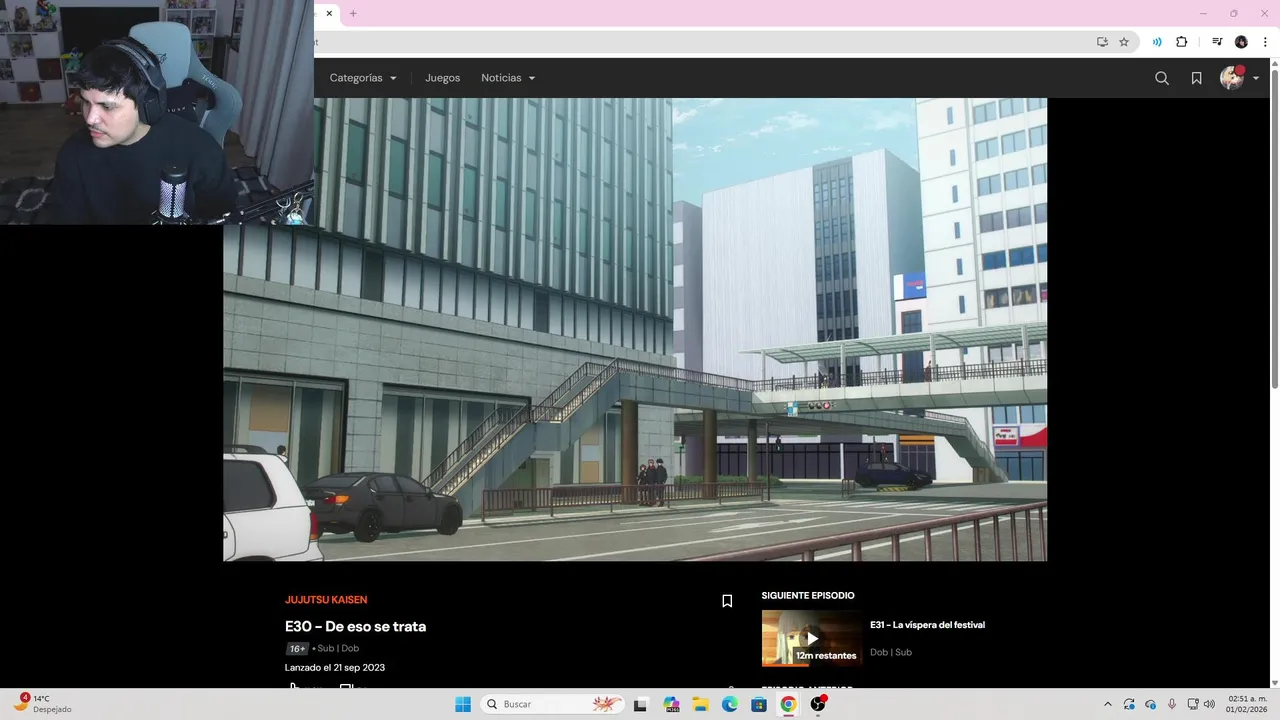
Task: Open the Chrome extensions puzzle icon
Action: coord(1182,42)
